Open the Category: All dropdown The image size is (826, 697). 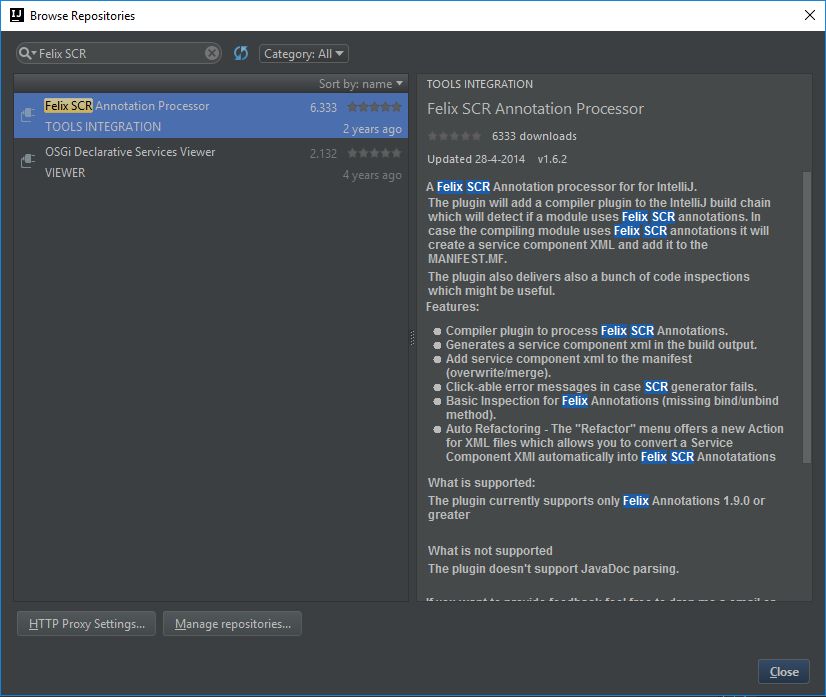pos(303,54)
